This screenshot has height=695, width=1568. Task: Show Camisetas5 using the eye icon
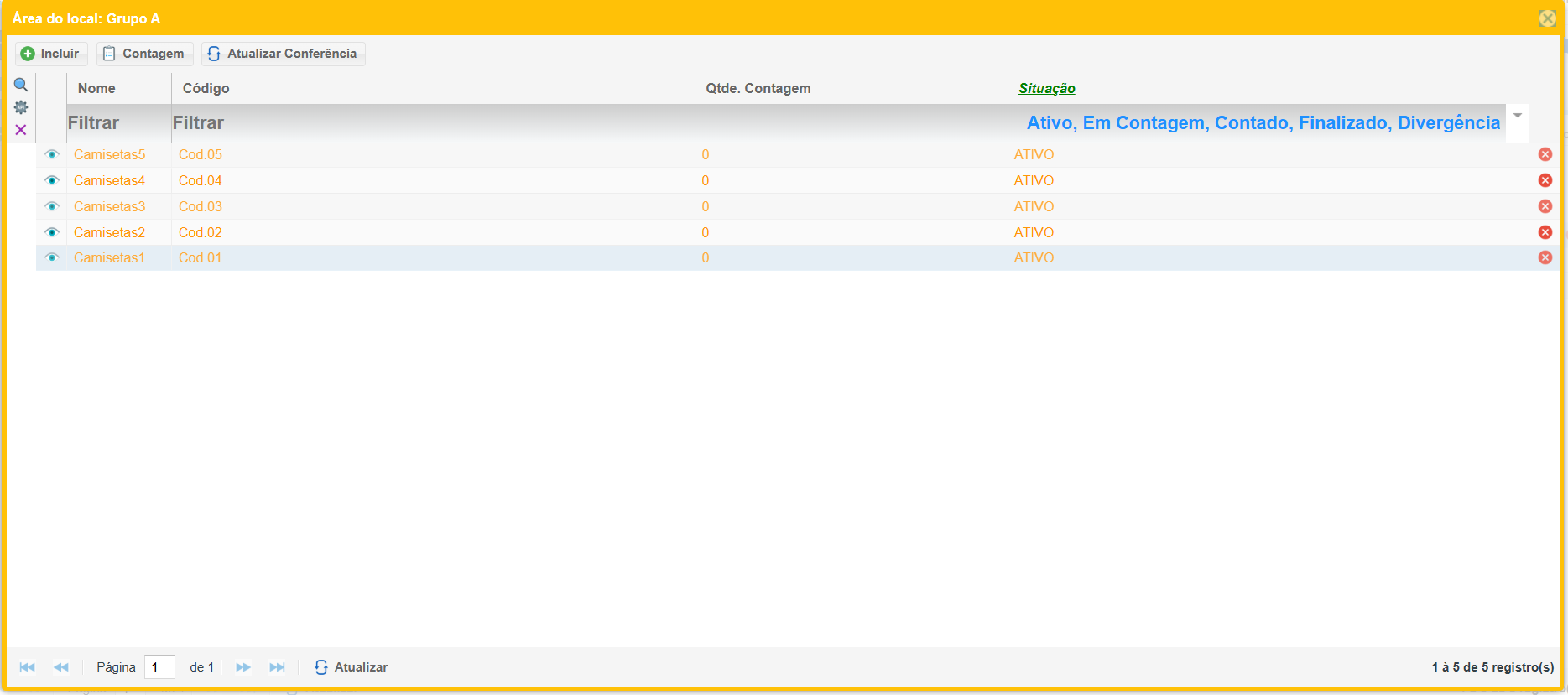52,154
